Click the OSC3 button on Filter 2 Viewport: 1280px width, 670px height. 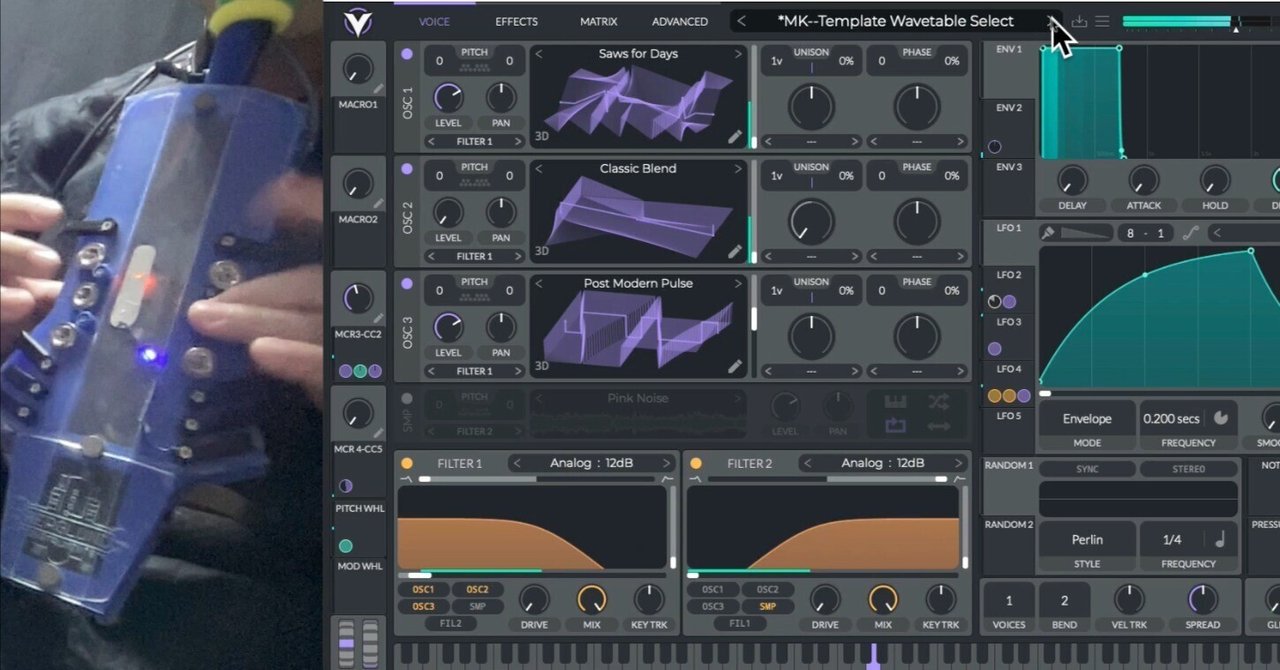click(x=712, y=606)
